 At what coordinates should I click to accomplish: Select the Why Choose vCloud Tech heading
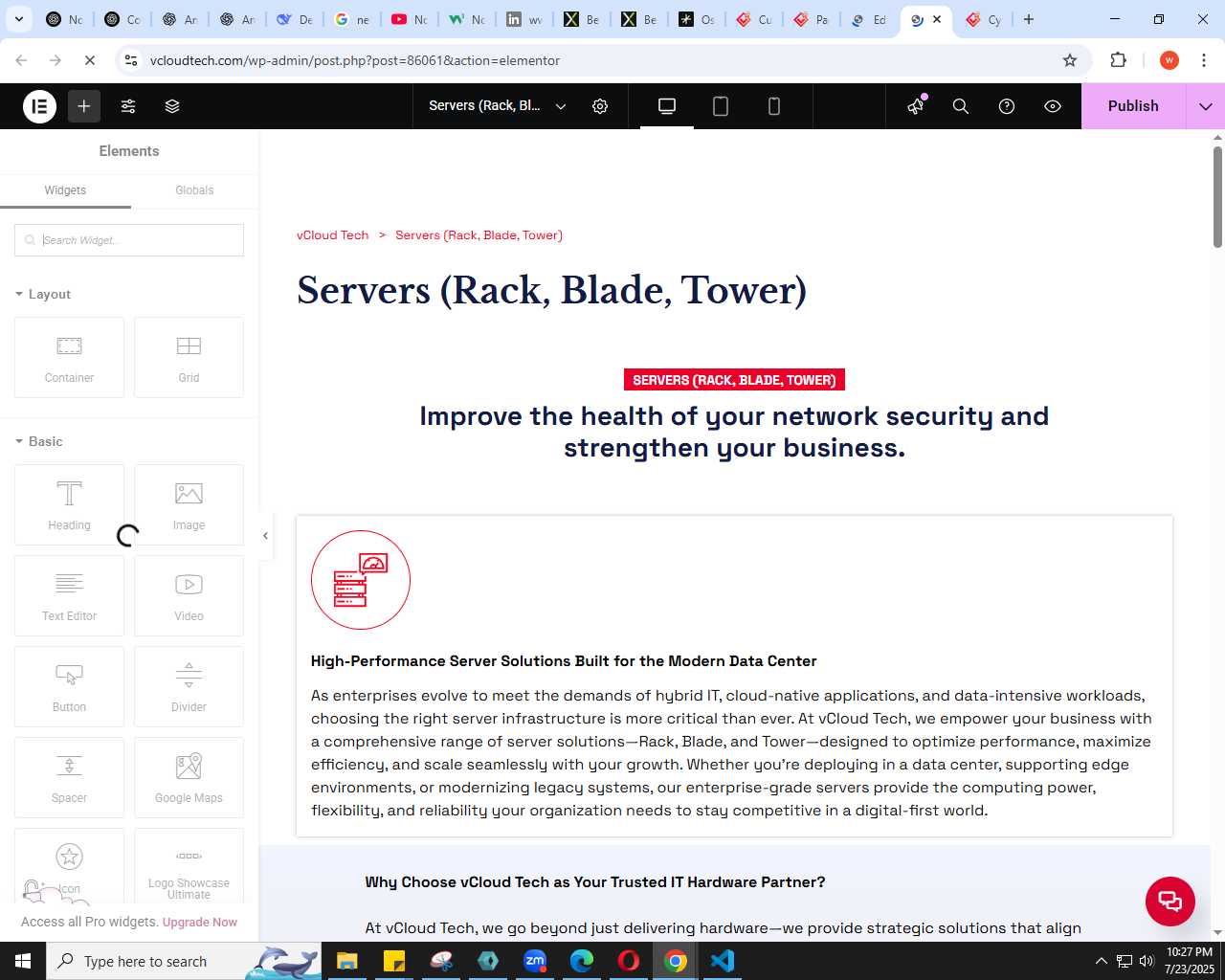[x=594, y=882]
